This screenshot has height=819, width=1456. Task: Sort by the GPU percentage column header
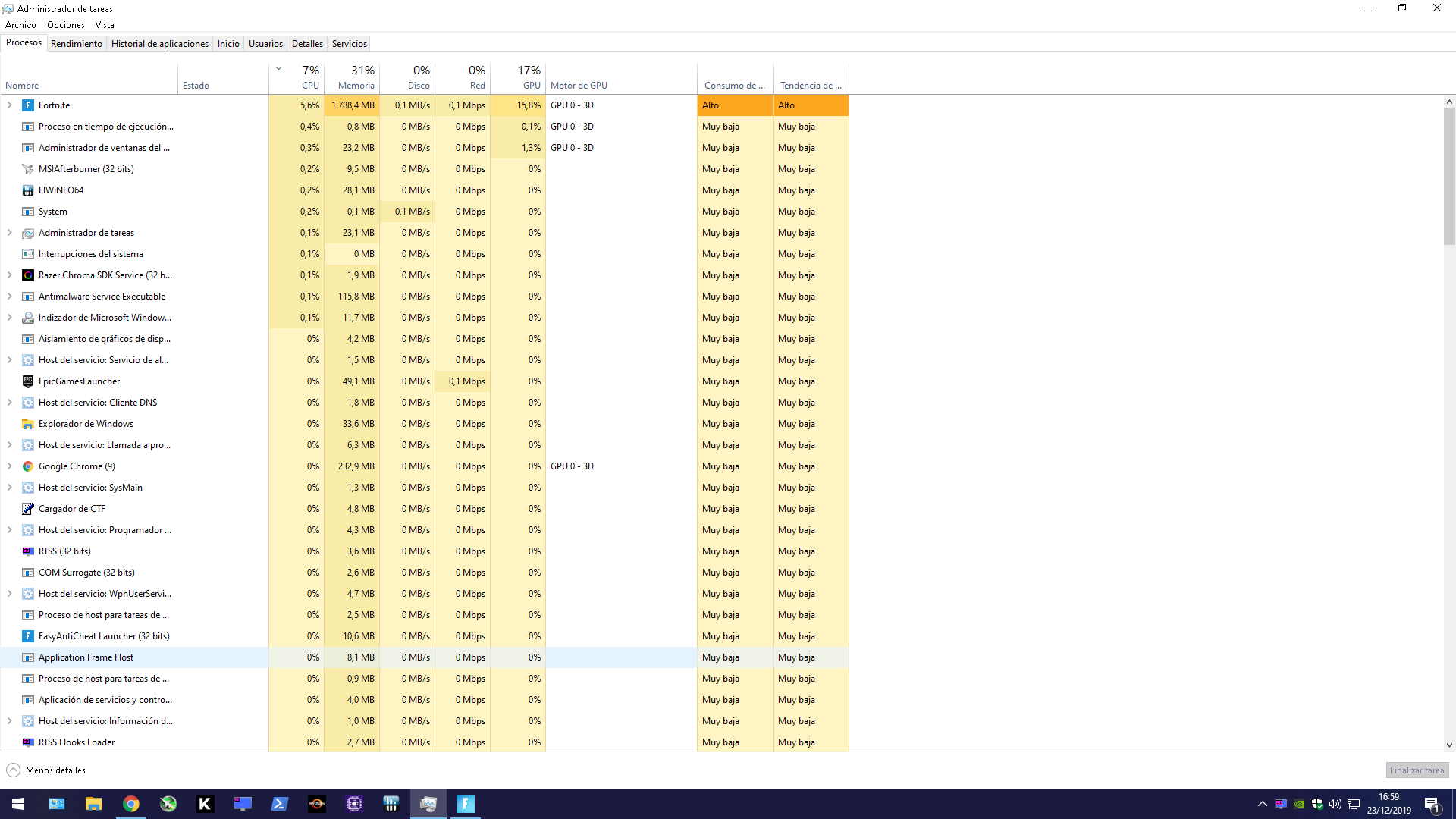pos(518,77)
